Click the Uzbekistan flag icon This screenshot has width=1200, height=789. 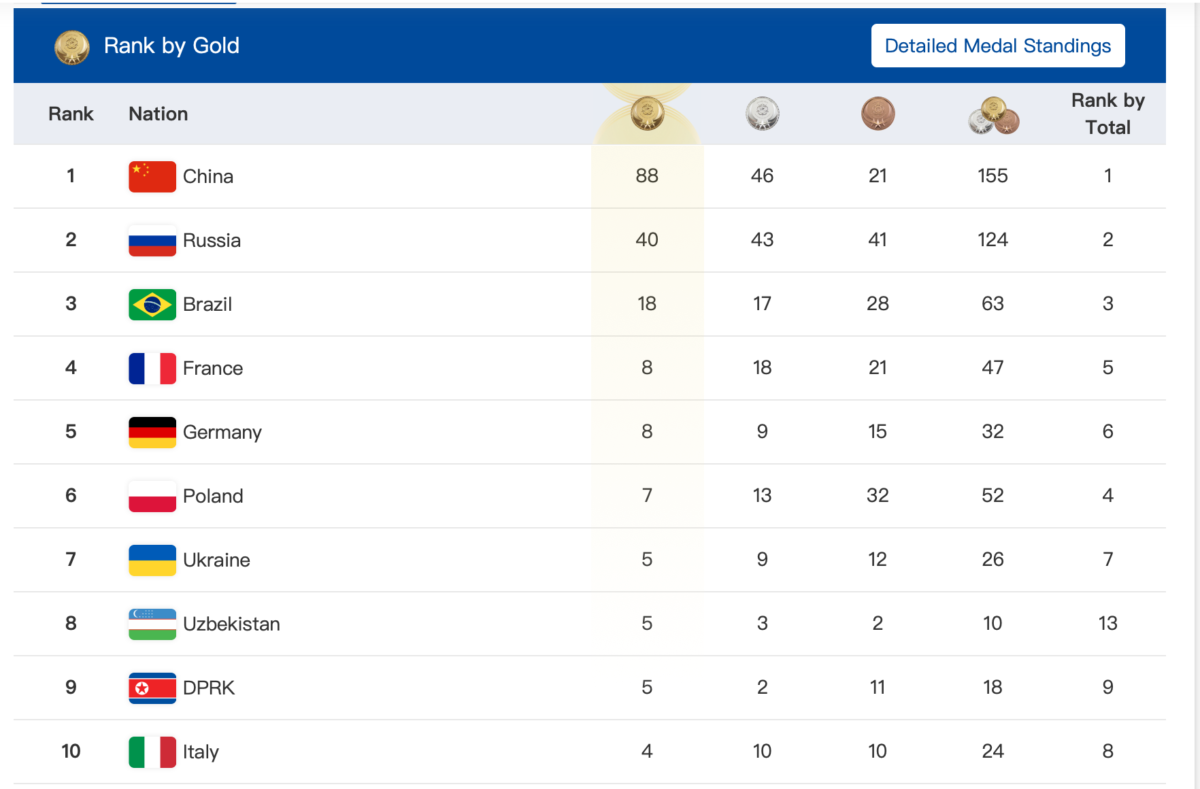click(152, 624)
